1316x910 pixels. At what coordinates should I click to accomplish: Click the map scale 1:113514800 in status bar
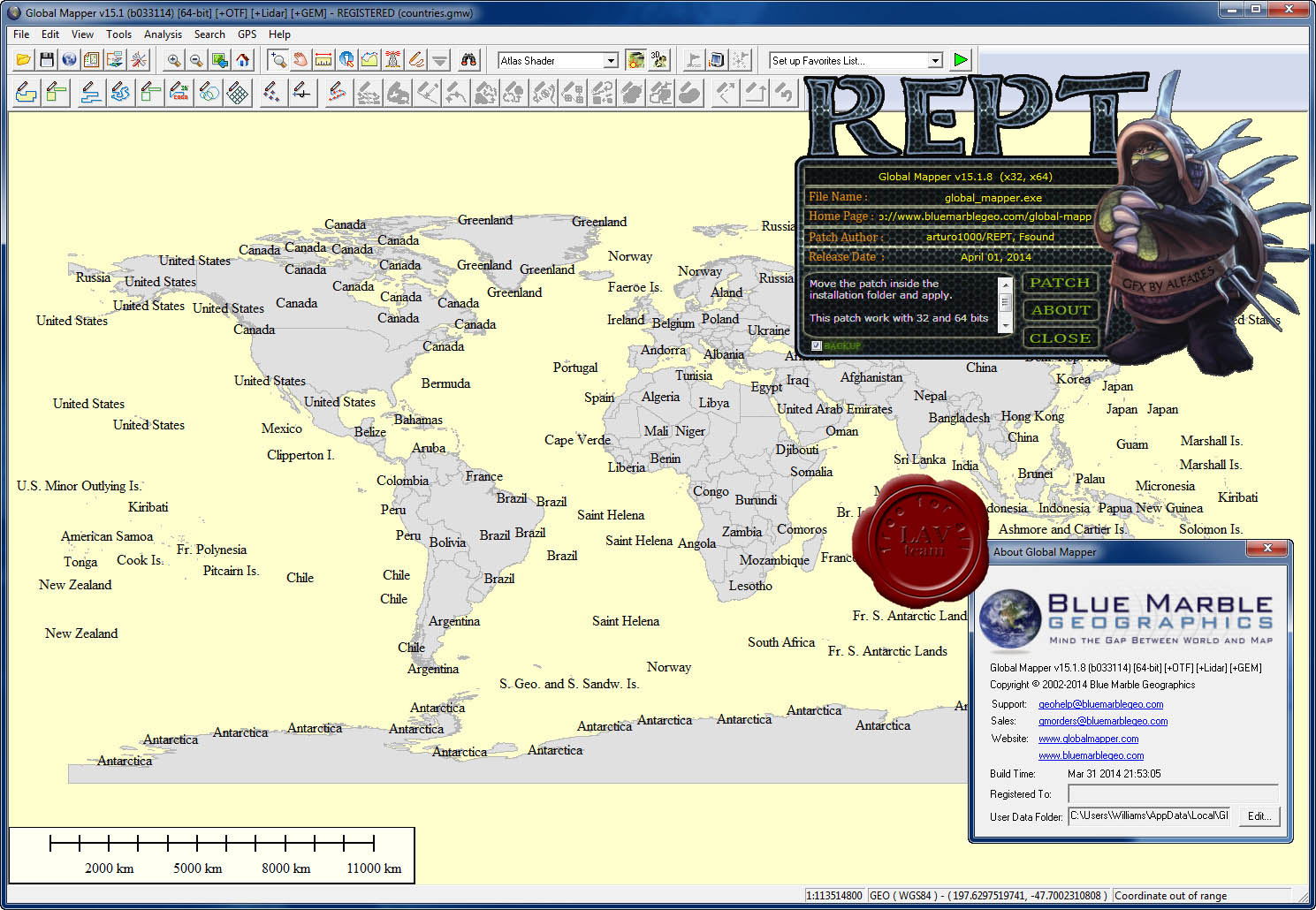tap(834, 895)
